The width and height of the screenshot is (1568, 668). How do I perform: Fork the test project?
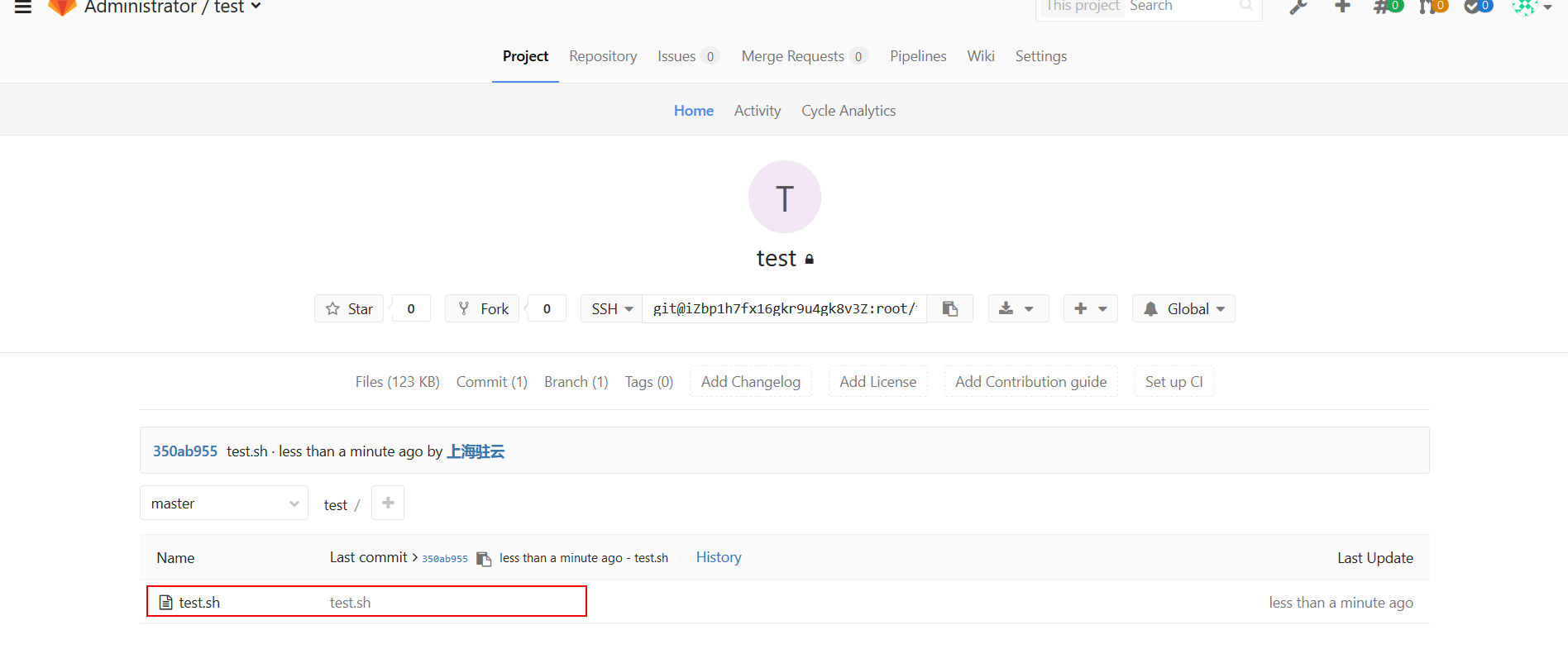point(483,308)
